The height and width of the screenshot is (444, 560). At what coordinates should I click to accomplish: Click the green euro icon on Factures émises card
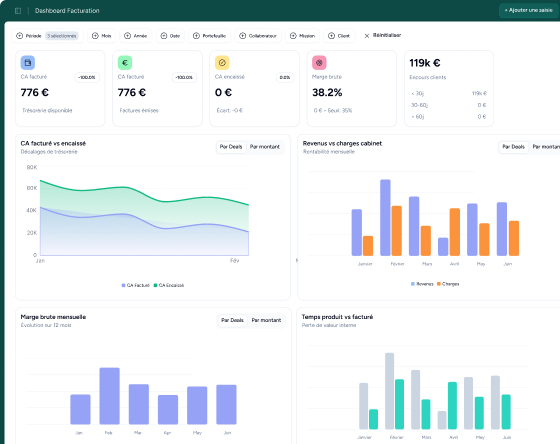[x=125, y=63]
